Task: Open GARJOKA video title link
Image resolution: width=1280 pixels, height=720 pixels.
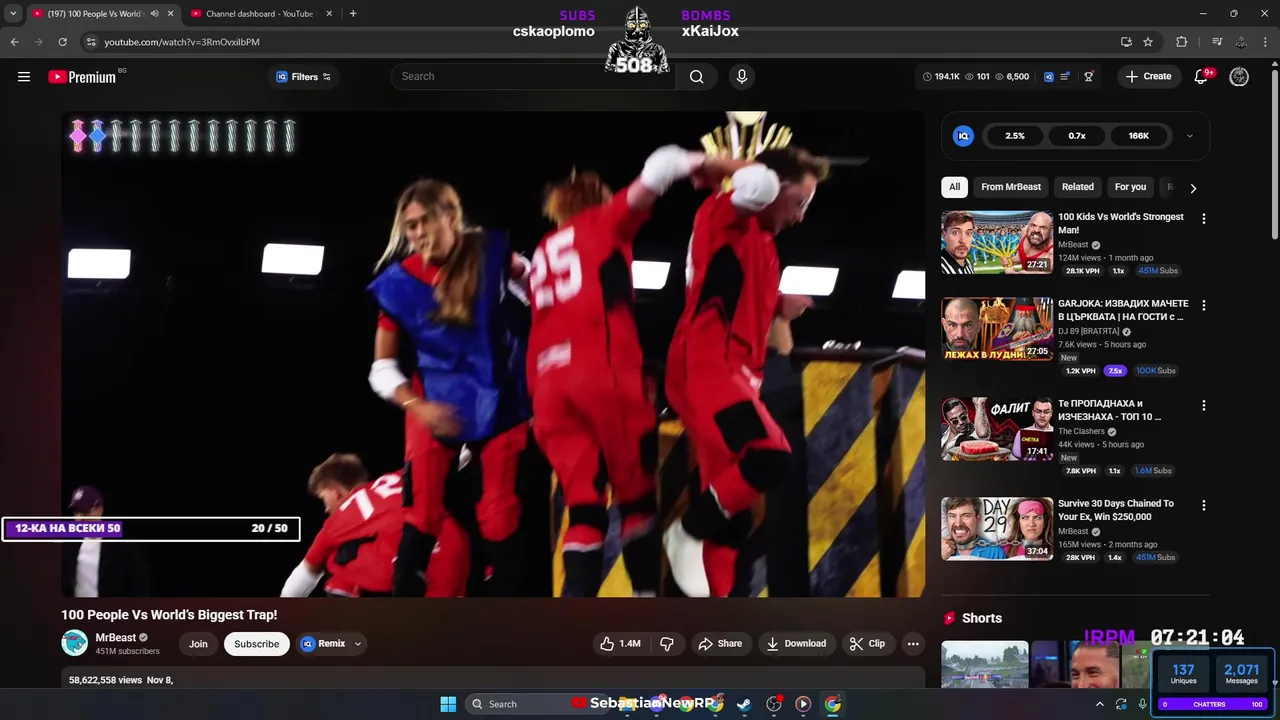Action: click(x=1123, y=310)
